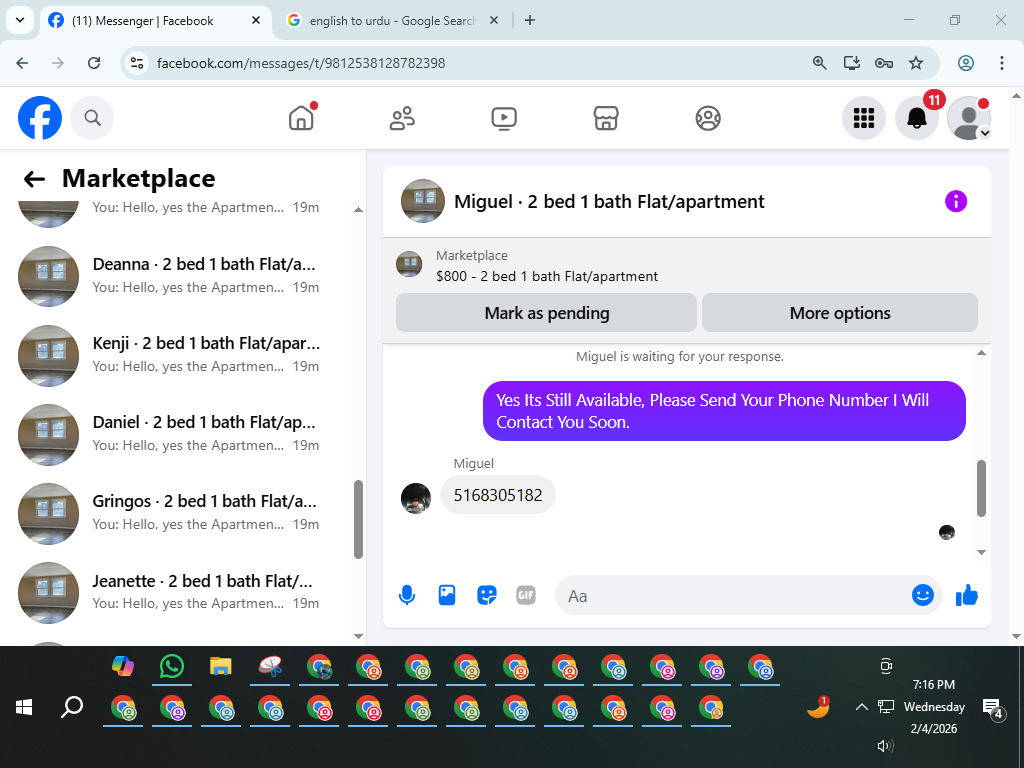Open Windows Start menu
The height and width of the screenshot is (768, 1024).
[x=24, y=707]
